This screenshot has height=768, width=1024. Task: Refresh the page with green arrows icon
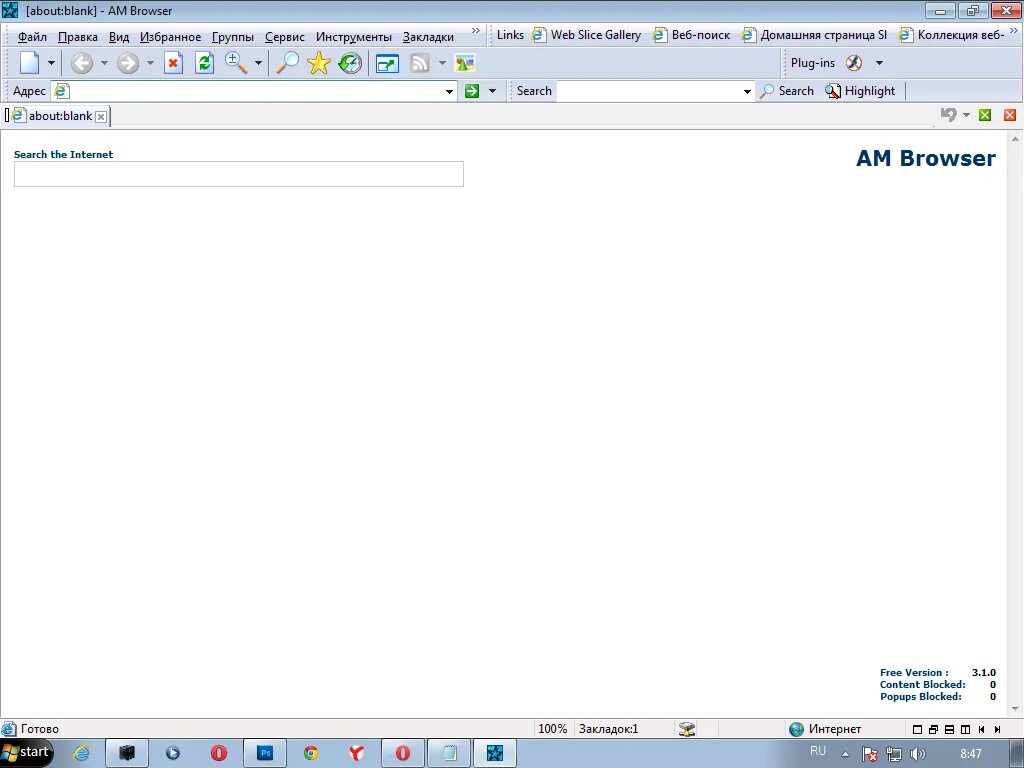(204, 63)
